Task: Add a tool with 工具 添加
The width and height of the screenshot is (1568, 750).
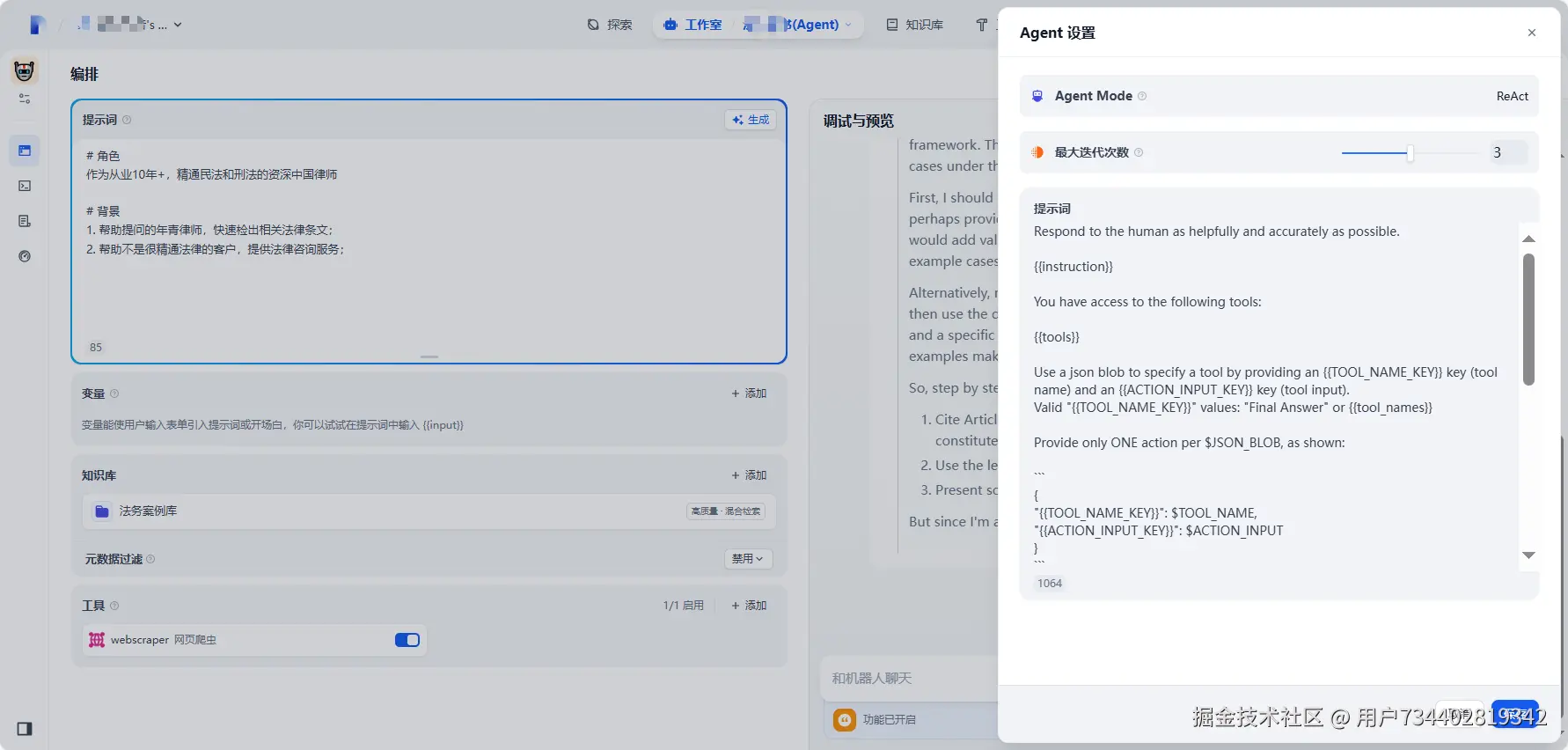Action: coord(749,606)
